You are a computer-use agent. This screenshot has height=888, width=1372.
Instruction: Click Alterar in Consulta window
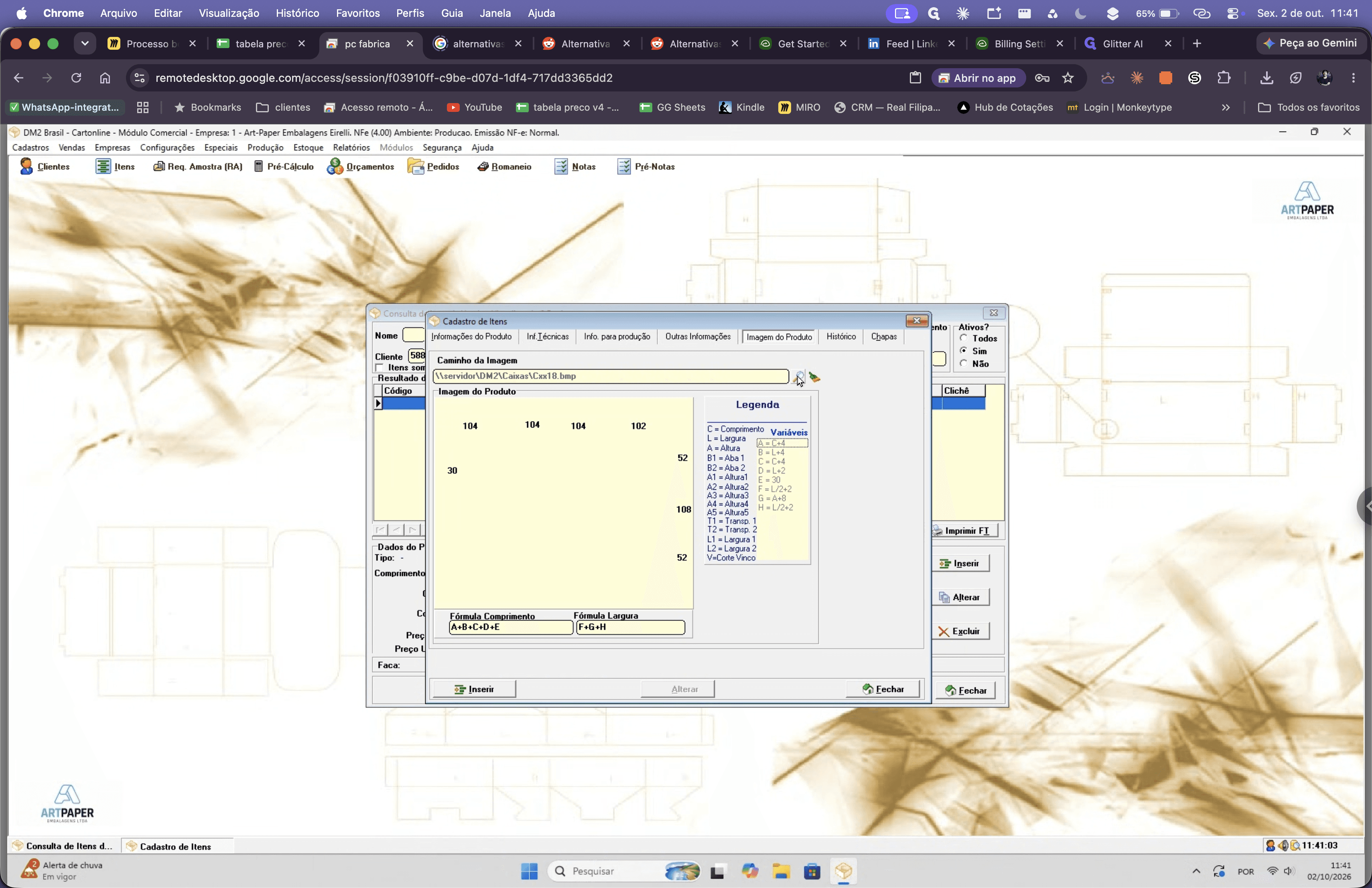point(960,598)
